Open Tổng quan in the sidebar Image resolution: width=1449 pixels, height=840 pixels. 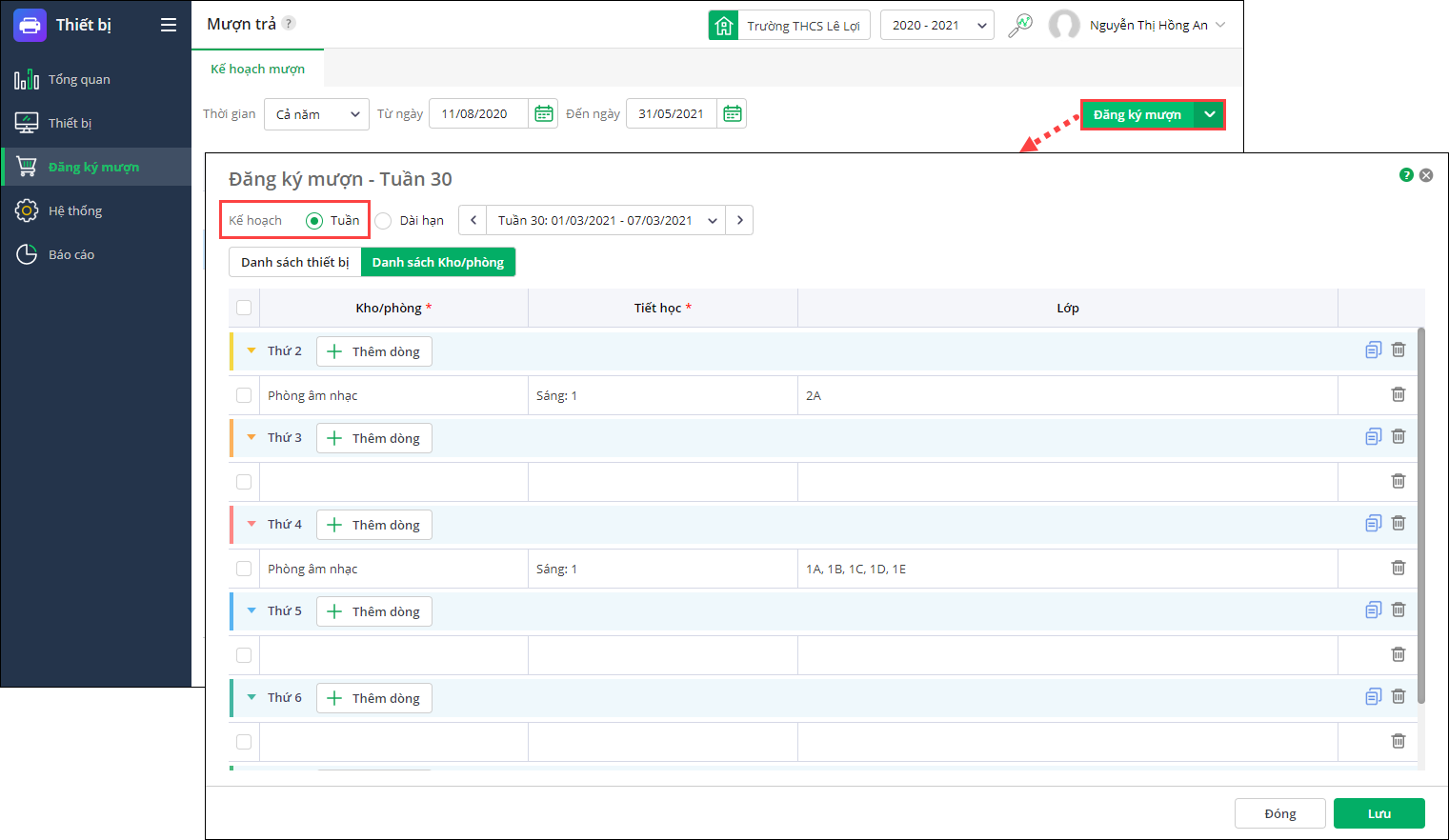coord(96,79)
